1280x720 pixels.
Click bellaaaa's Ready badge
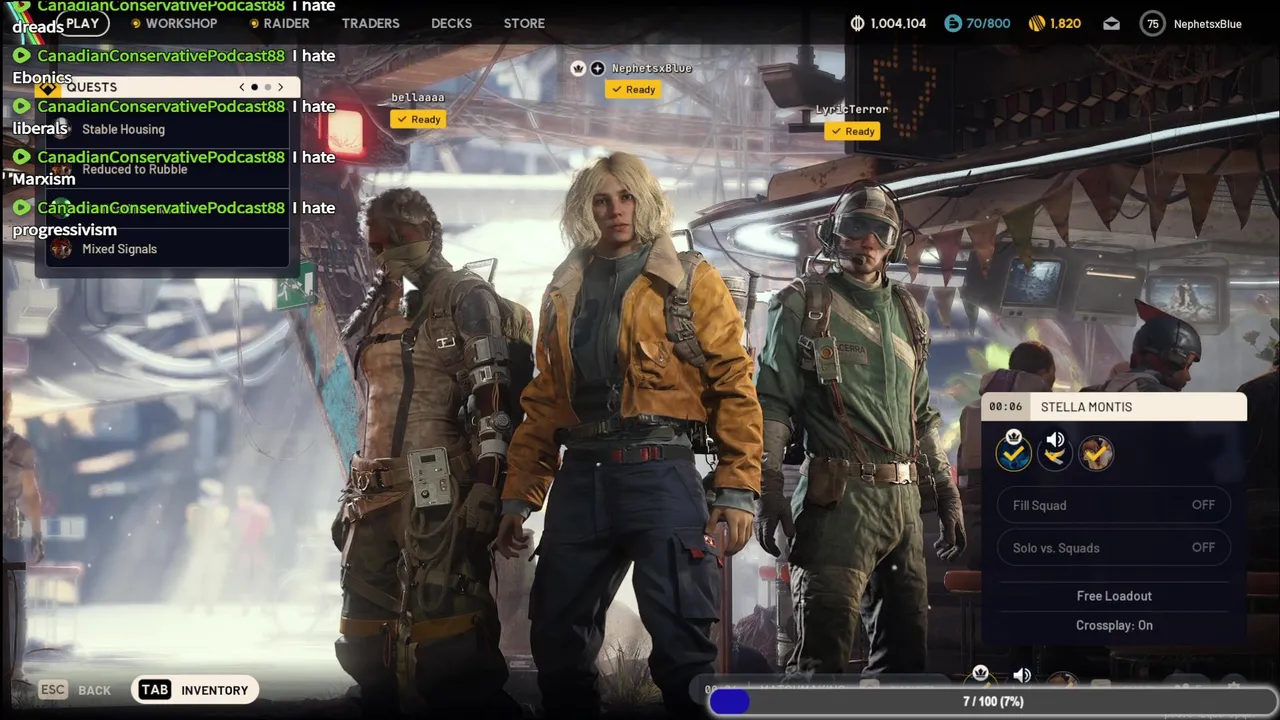(x=418, y=119)
